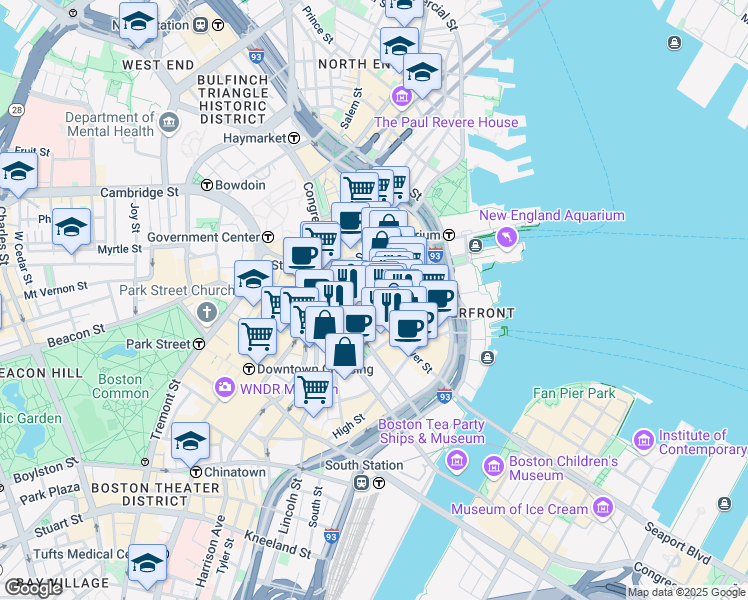Click shopping cart marker below WNDR Museum

(313, 393)
